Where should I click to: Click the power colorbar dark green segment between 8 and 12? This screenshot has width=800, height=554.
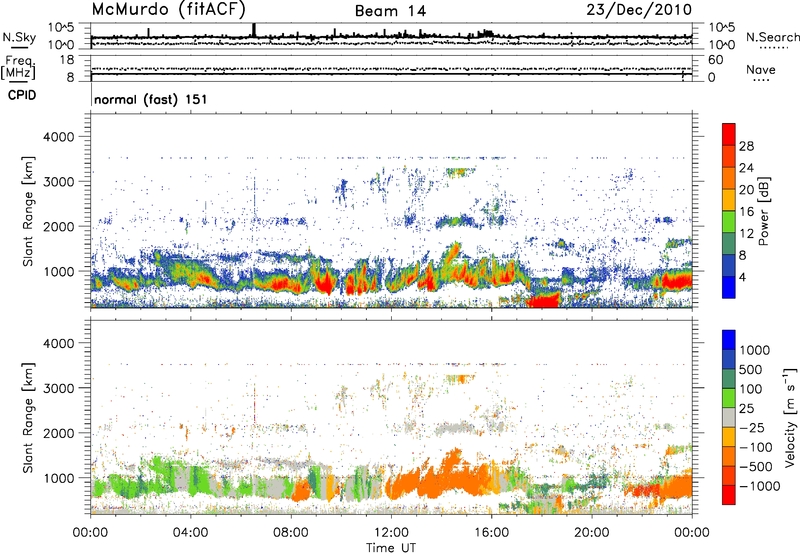point(729,244)
